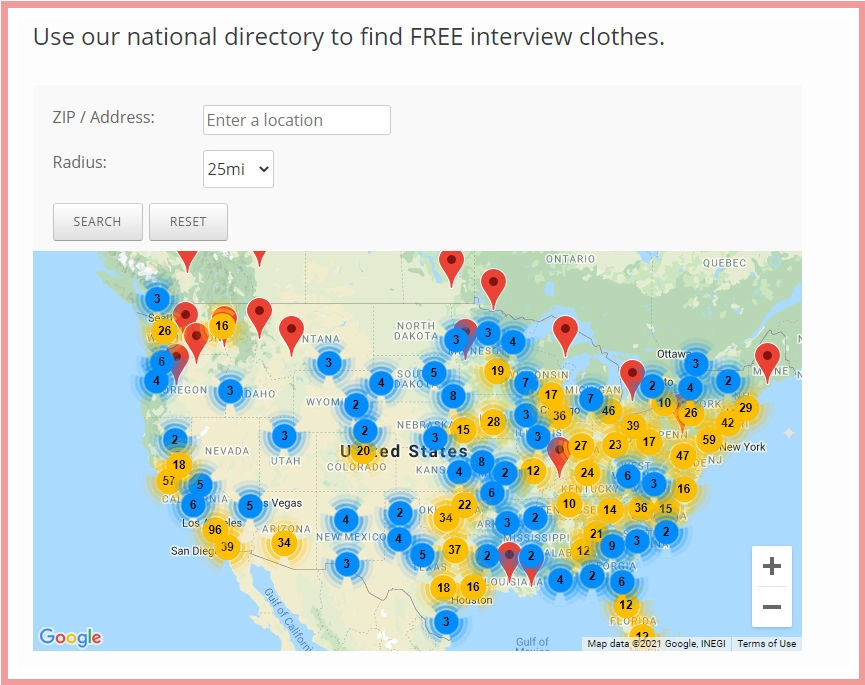Viewport: 865px width, 685px height.
Task: Open the 24 cluster near Kentucky
Action: 587,473
